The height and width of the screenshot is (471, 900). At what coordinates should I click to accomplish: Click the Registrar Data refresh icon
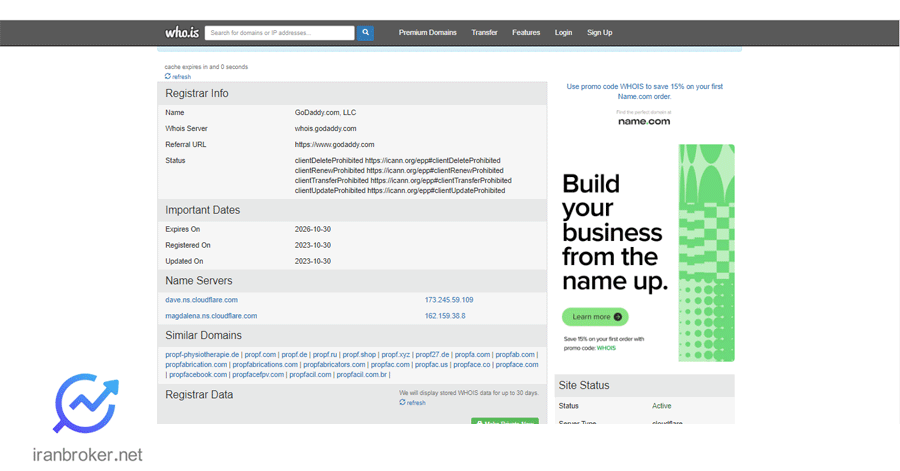402,403
